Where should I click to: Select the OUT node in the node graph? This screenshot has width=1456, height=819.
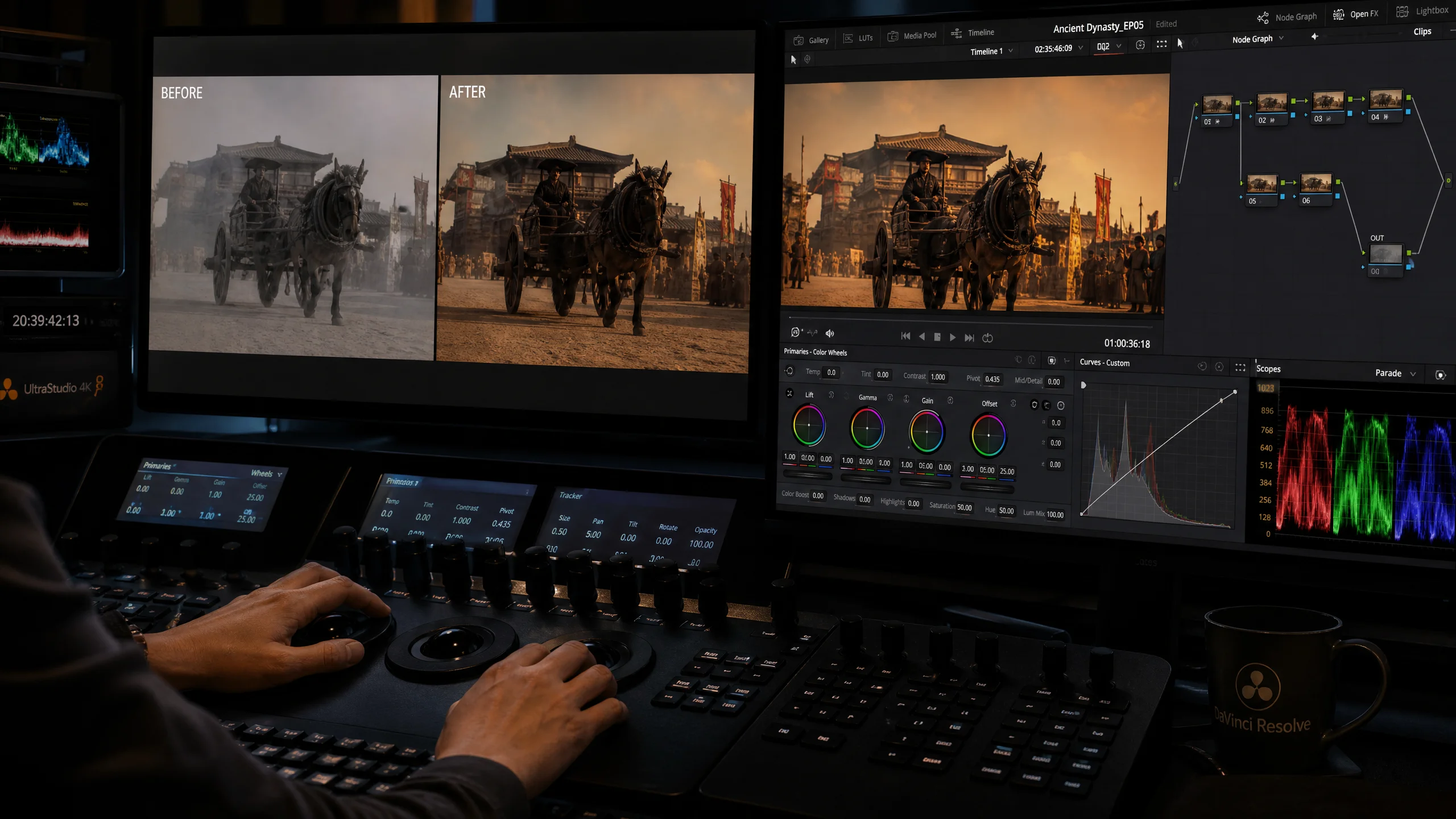point(1385,260)
